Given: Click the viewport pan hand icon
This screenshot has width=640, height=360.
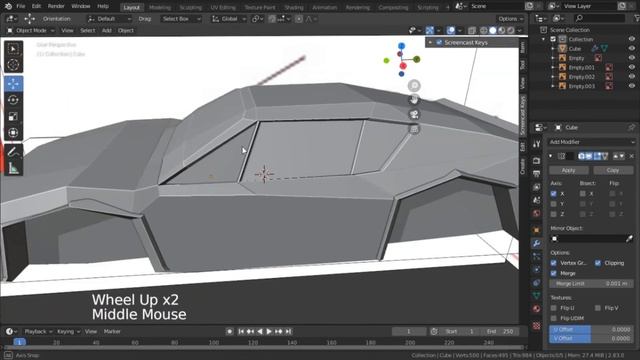Looking at the screenshot, I should click(x=414, y=100).
